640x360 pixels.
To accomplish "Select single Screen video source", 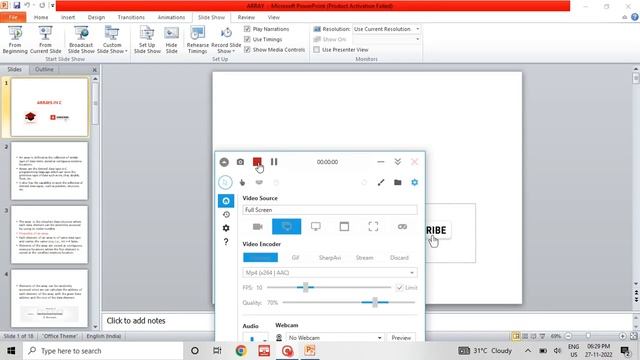I will (316, 227).
